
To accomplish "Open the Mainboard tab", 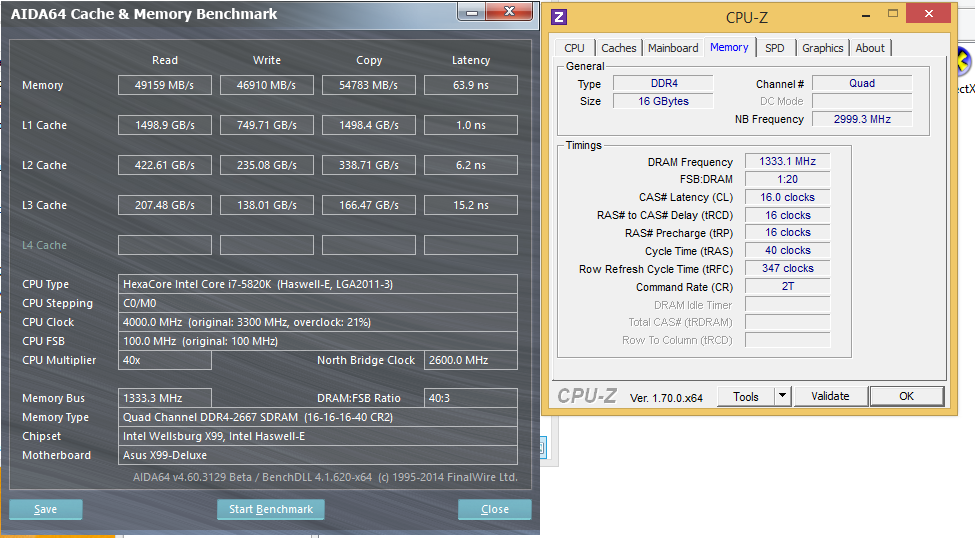I will coord(673,48).
